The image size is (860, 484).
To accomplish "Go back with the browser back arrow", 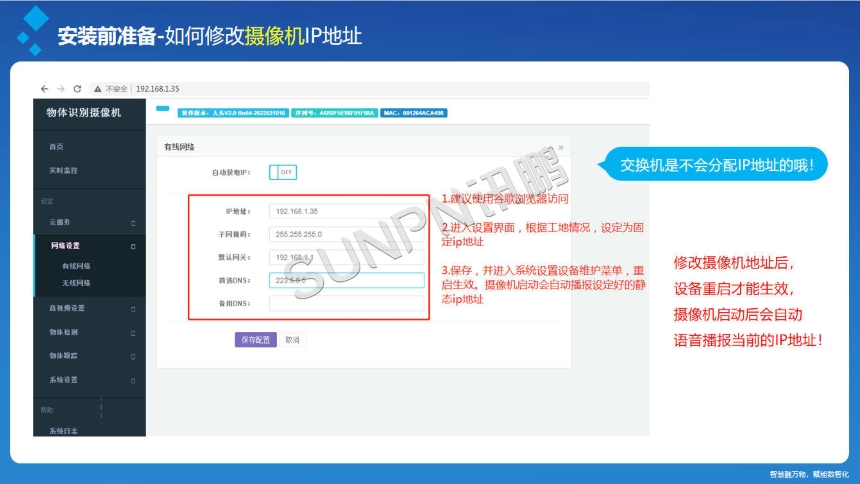I will 44,88.
